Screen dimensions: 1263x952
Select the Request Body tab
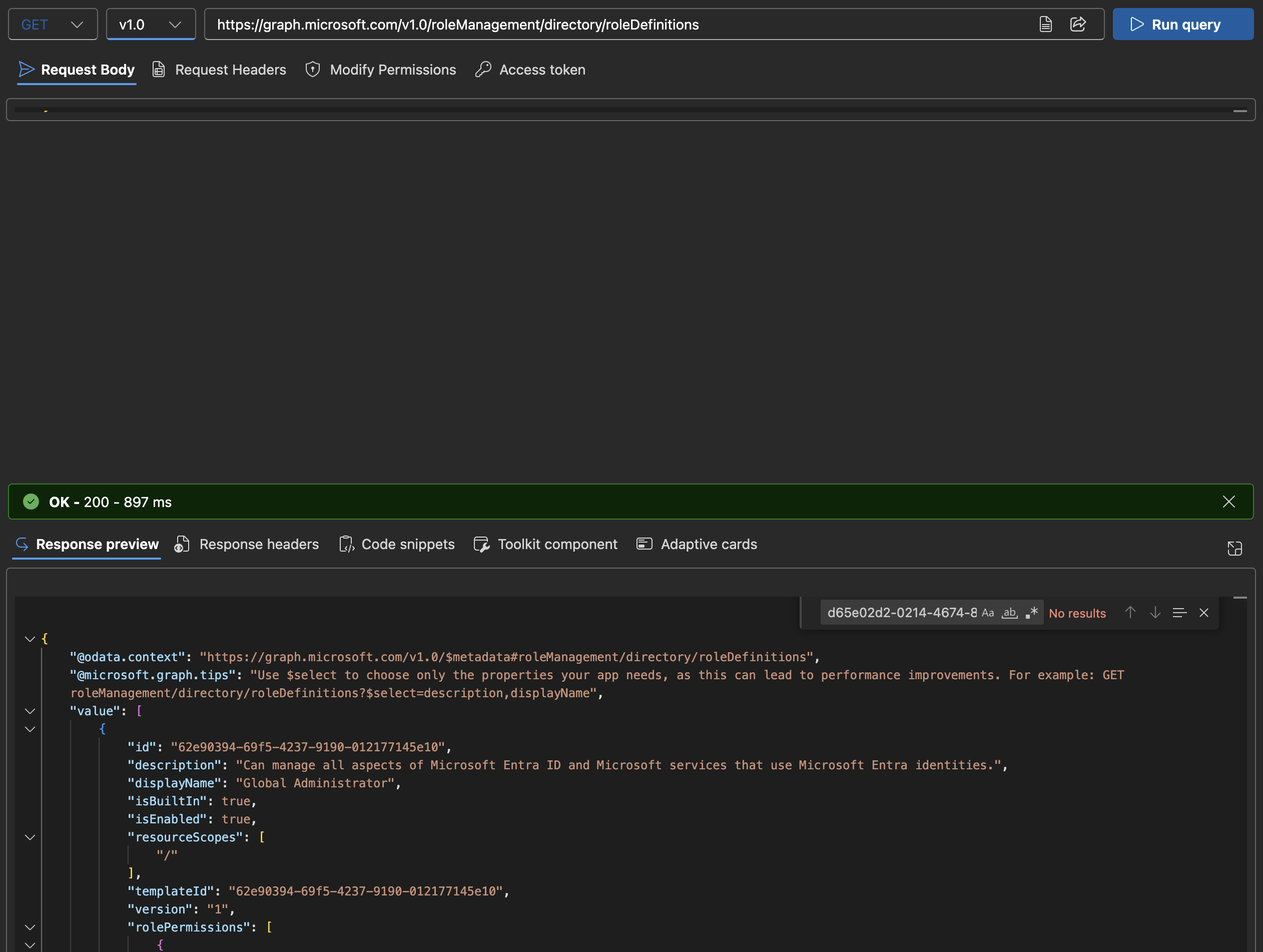[77, 70]
